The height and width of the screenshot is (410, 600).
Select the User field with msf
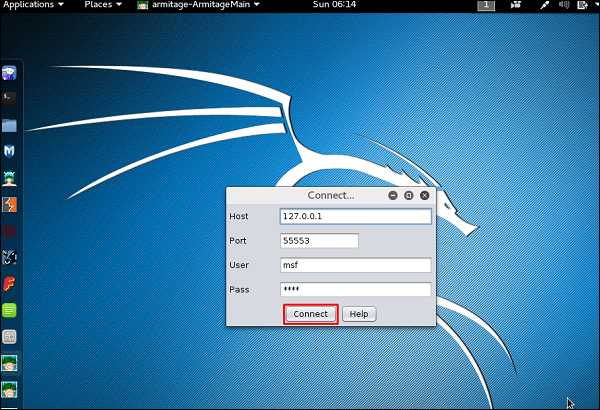pyautogui.click(x=356, y=265)
